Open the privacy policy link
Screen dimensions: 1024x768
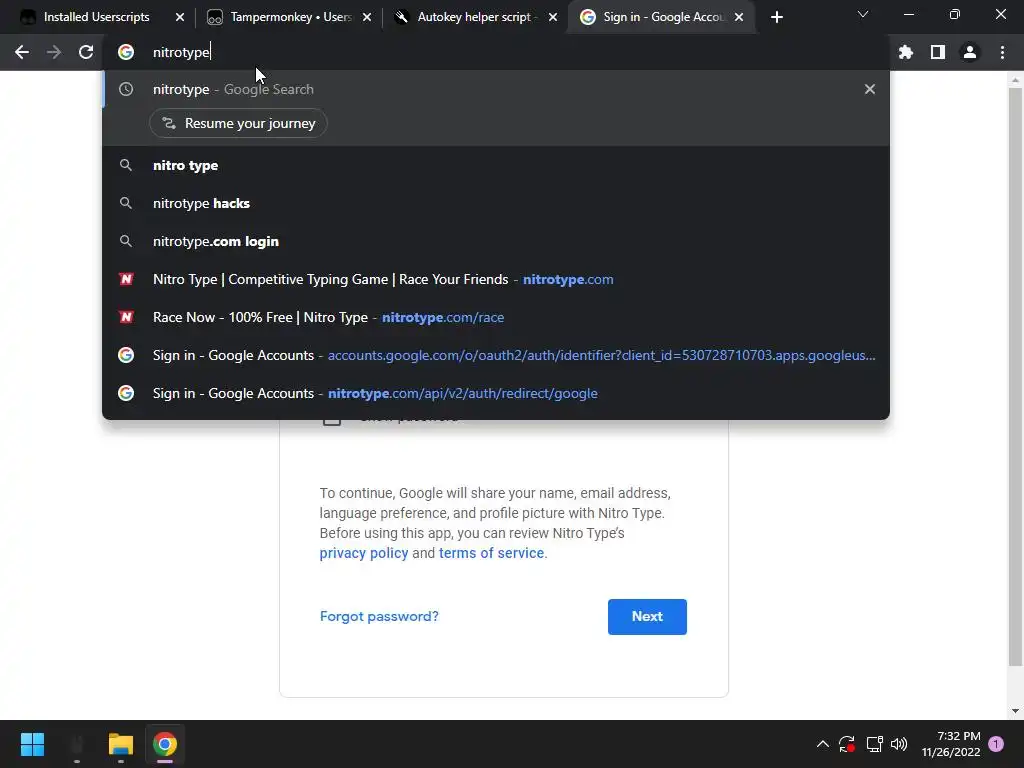(x=364, y=553)
